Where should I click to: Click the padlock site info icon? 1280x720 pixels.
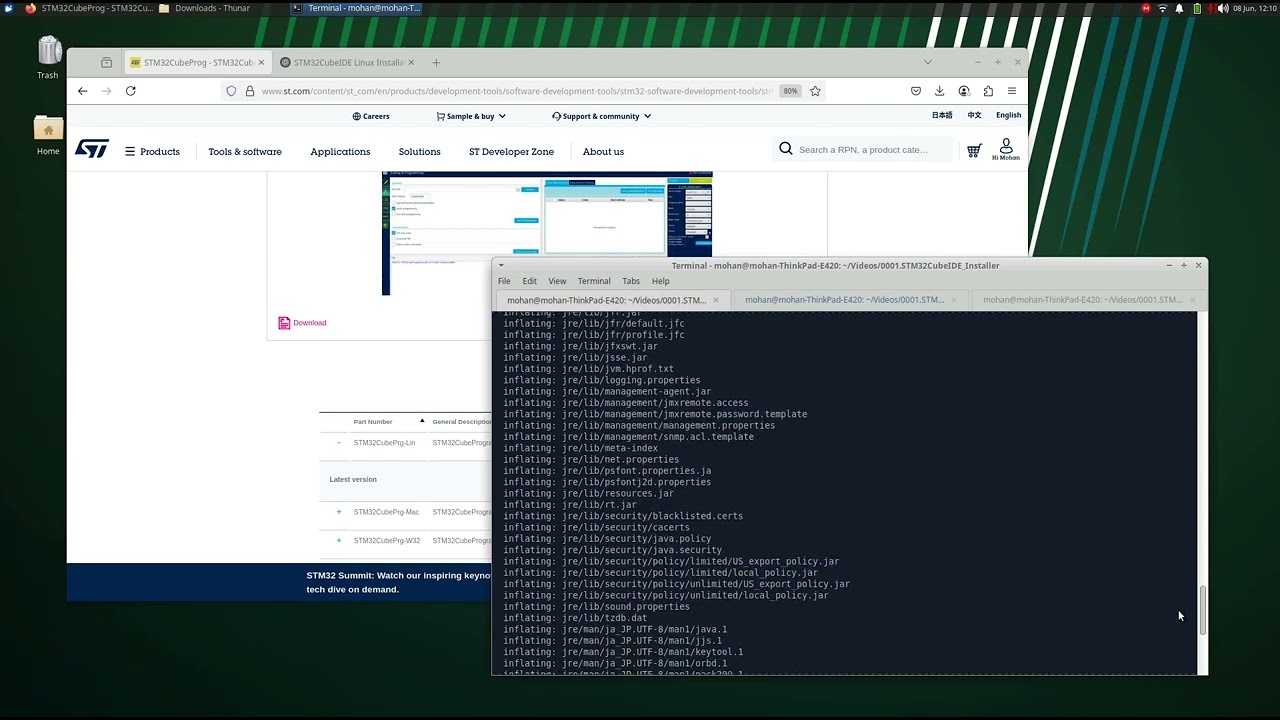click(x=250, y=91)
